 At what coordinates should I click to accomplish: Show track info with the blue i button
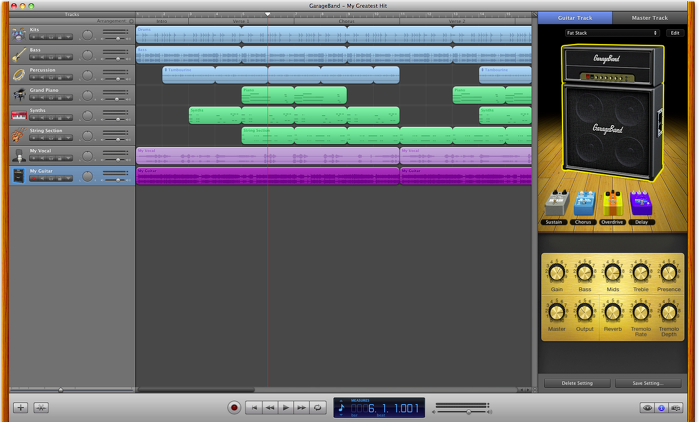coord(661,408)
